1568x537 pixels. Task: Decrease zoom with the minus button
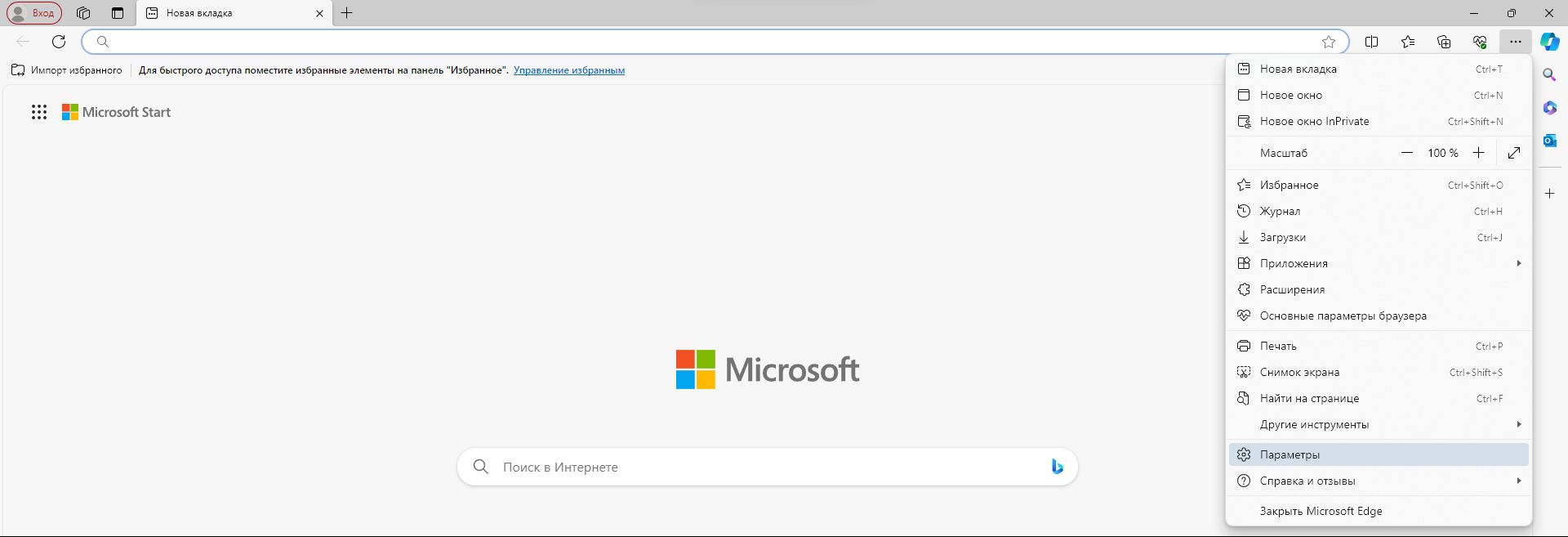pyautogui.click(x=1407, y=153)
